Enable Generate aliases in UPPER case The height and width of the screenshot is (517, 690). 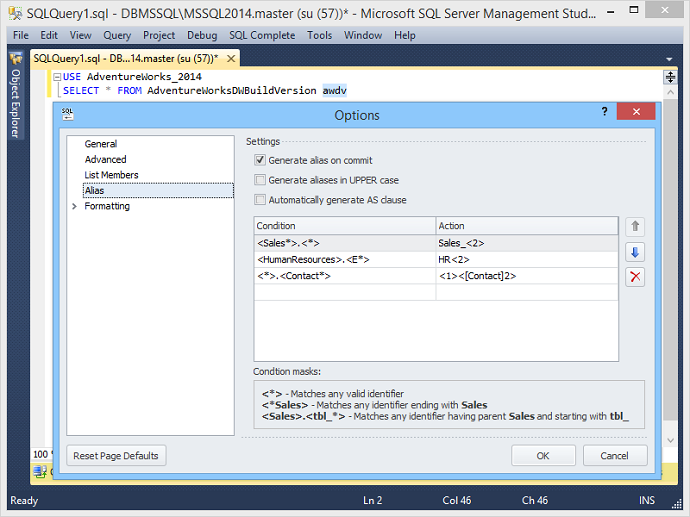260,180
